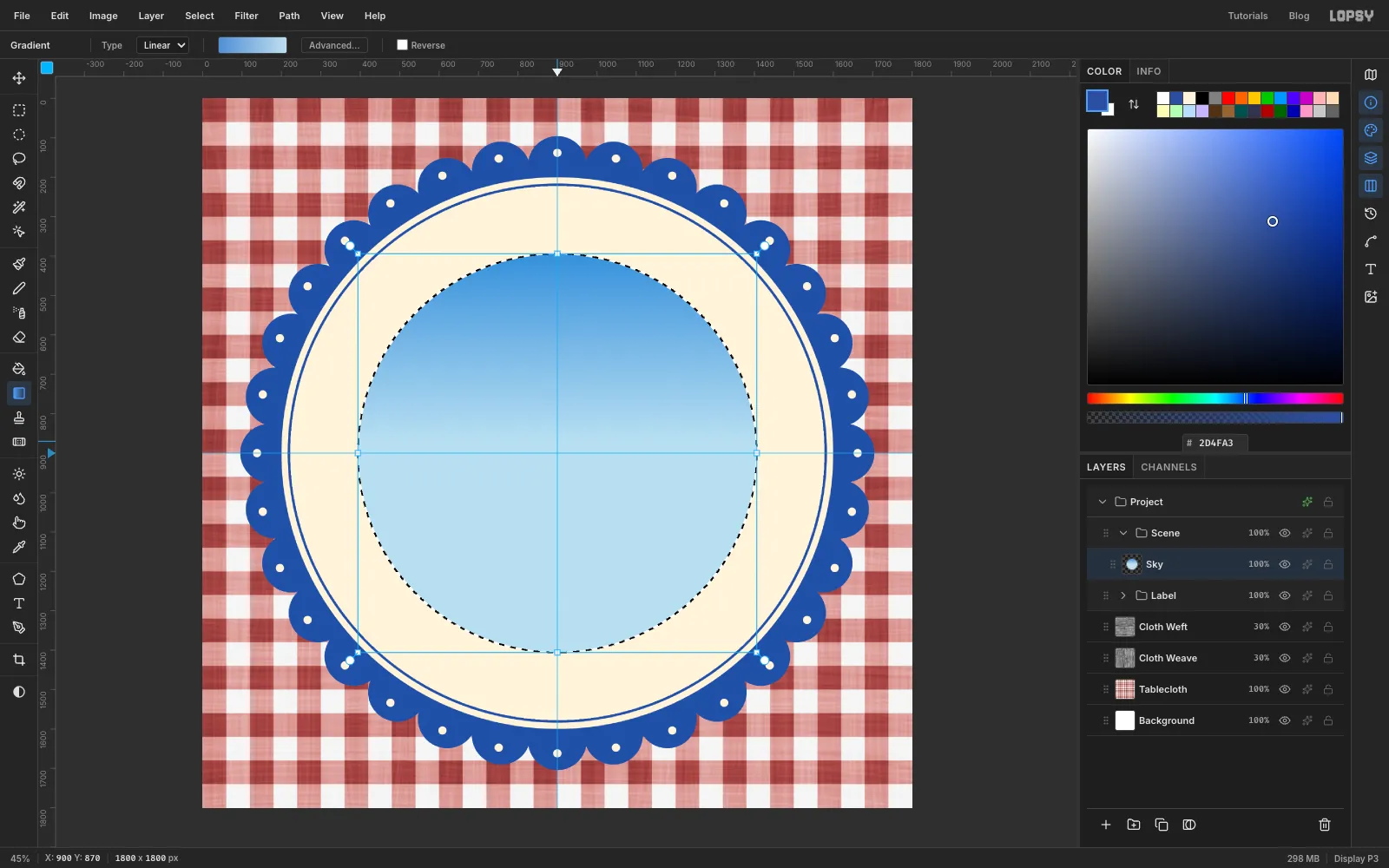Select the Clone Stamp tool
Image resolution: width=1389 pixels, height=868 pixels.
(x=19, y=418)
